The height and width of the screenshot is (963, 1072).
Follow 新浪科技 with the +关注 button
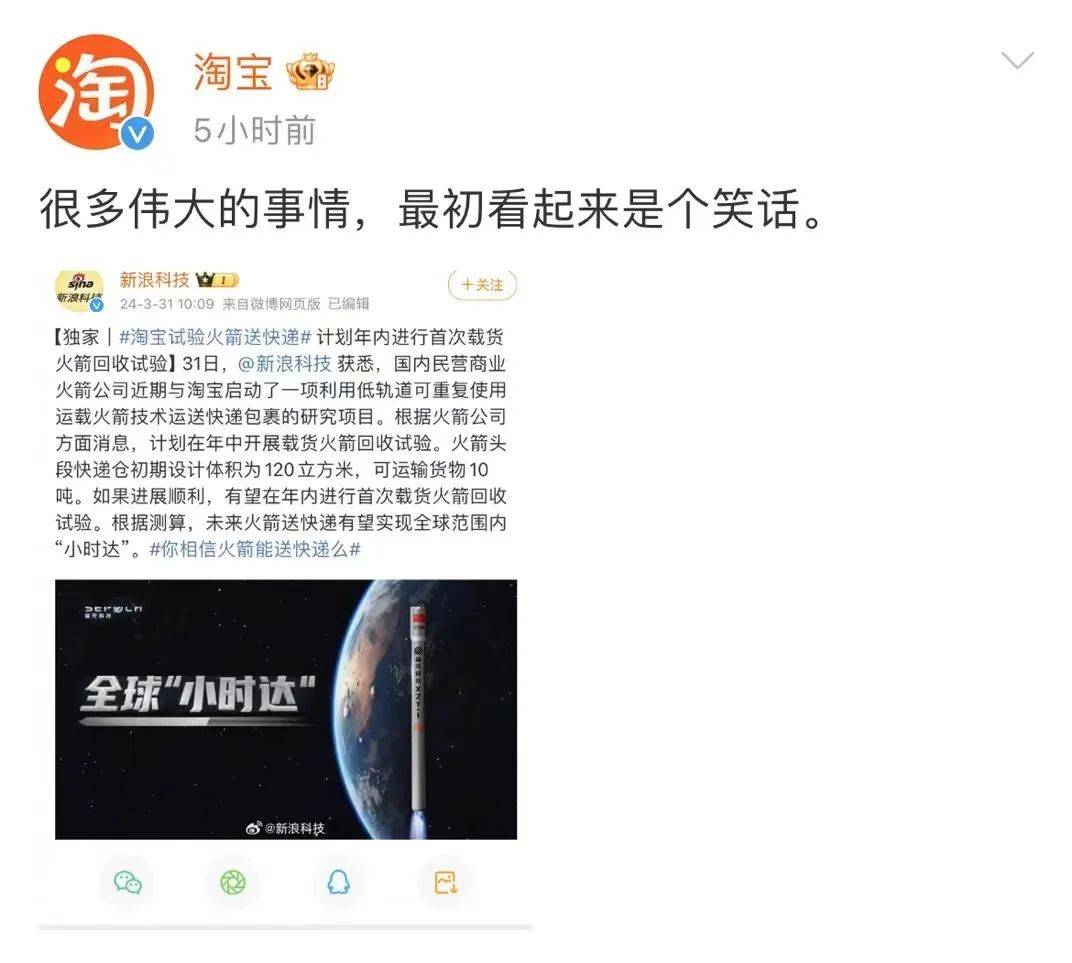pos(482,285)
